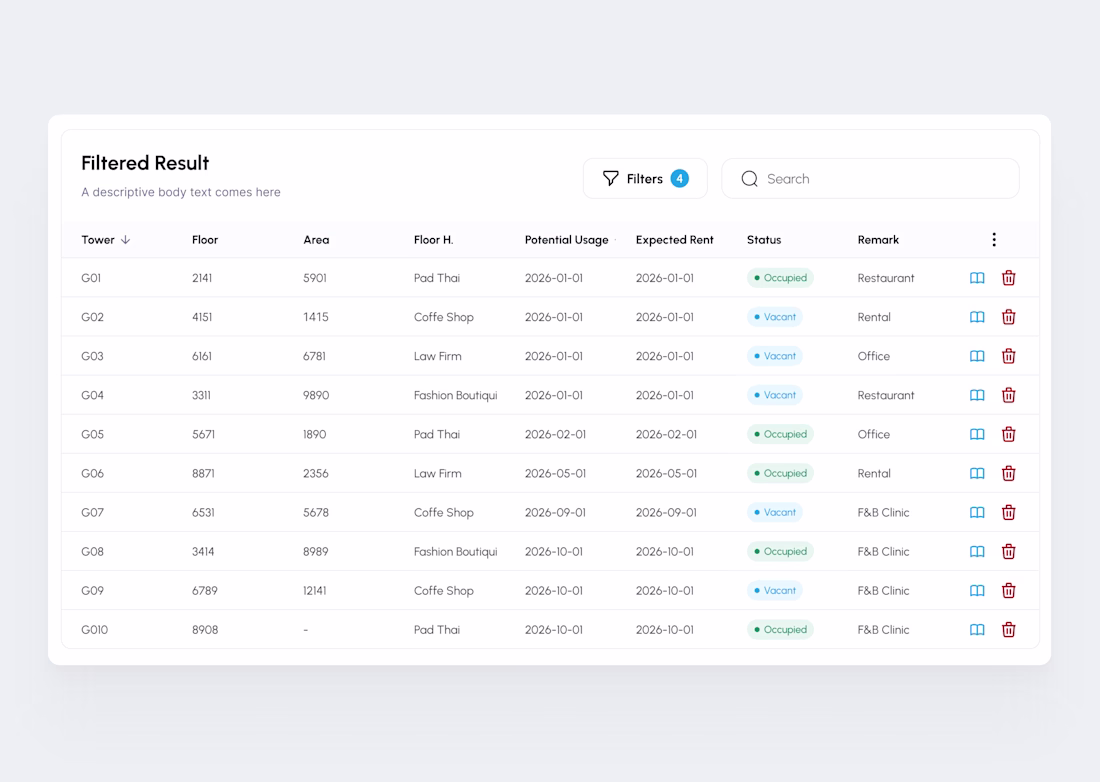
Task: Open the G06 row book icon
Action: point(977,473)
